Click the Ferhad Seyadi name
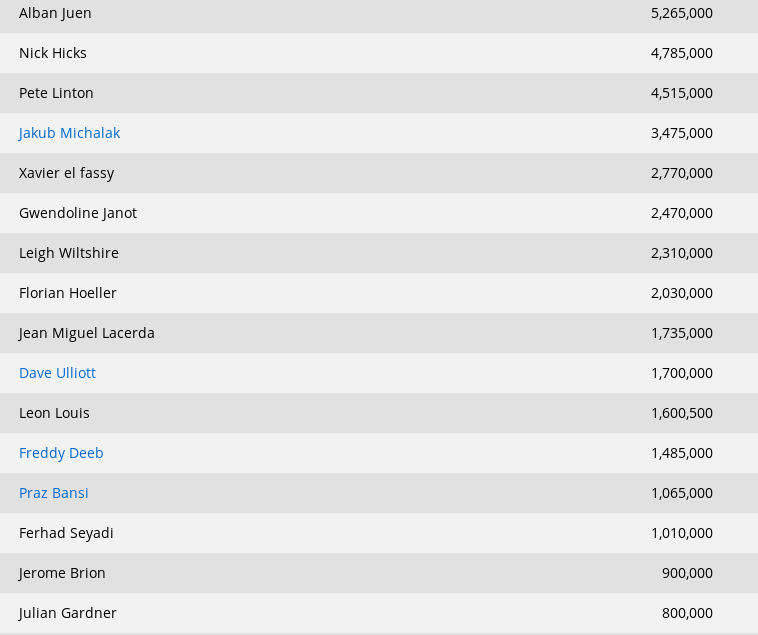Image resolution: width=758 pixels, height=635 pixels. [x=66, y=533]
